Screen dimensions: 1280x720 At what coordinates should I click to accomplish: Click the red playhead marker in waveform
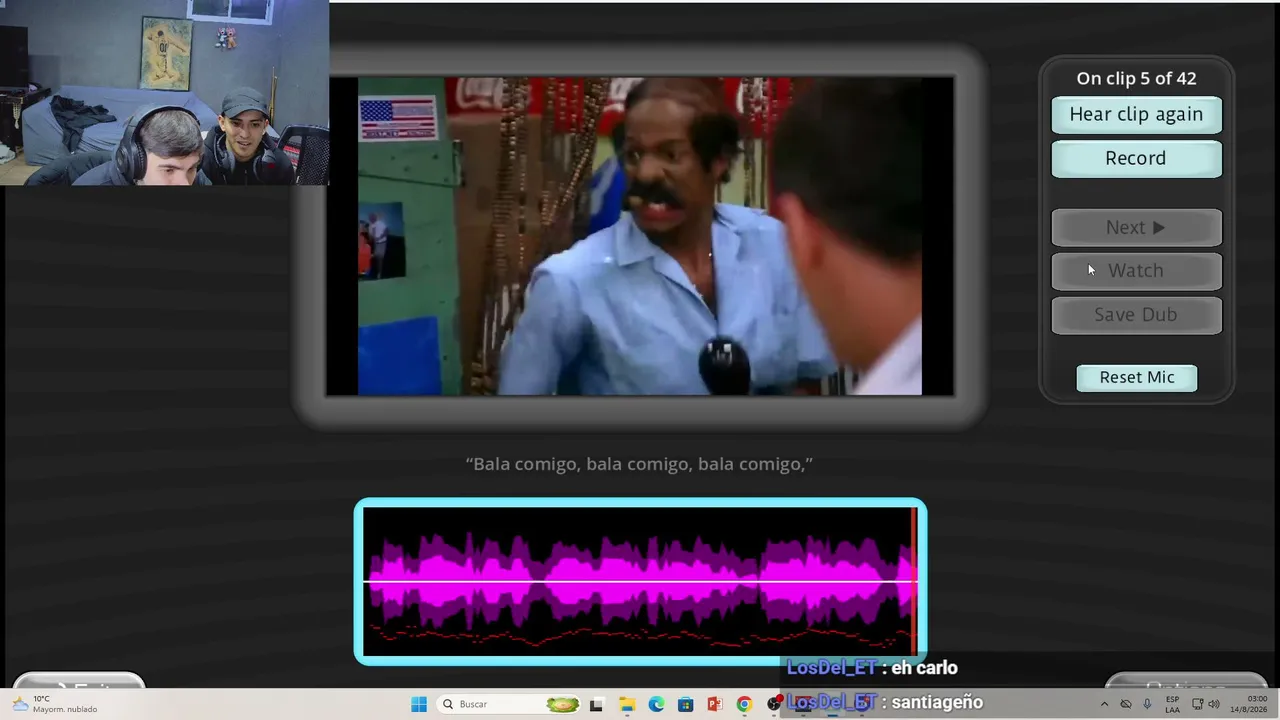coord(914,582)
